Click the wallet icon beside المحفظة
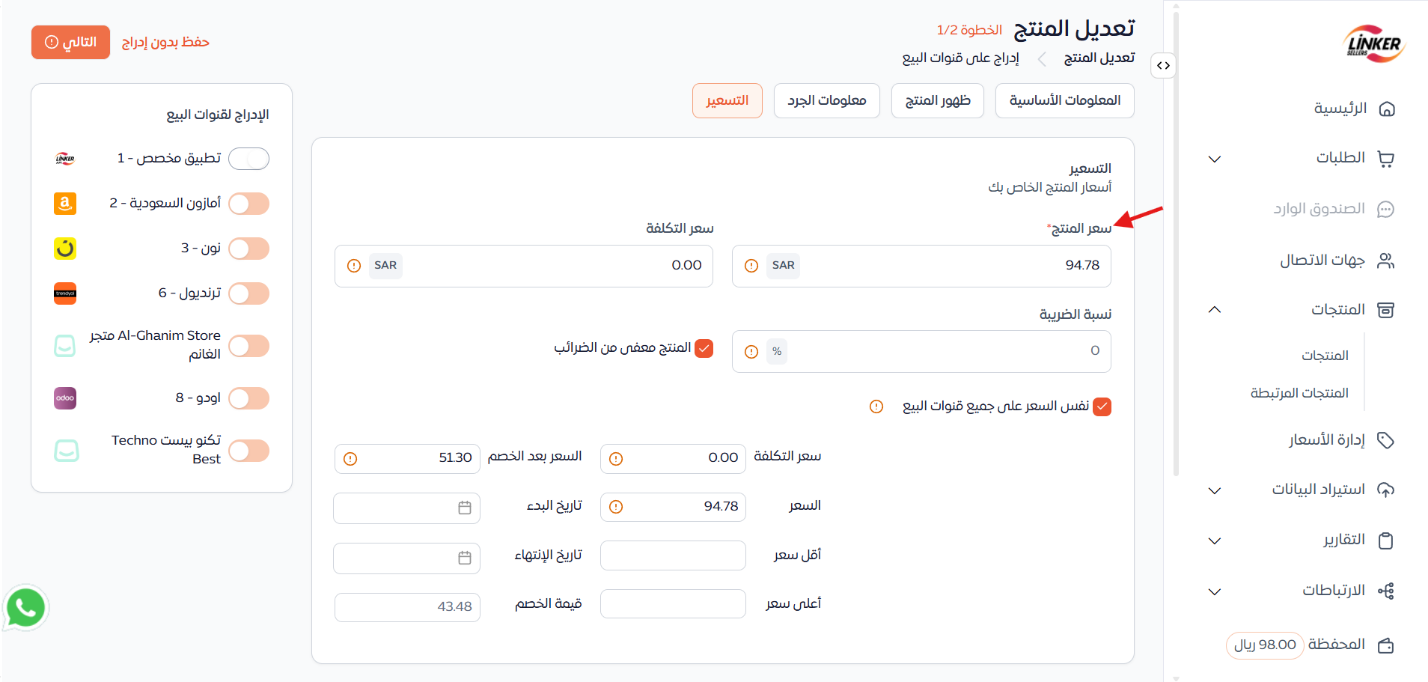This screenshot has height=682, width=1428. click(x=1386, y=645)
